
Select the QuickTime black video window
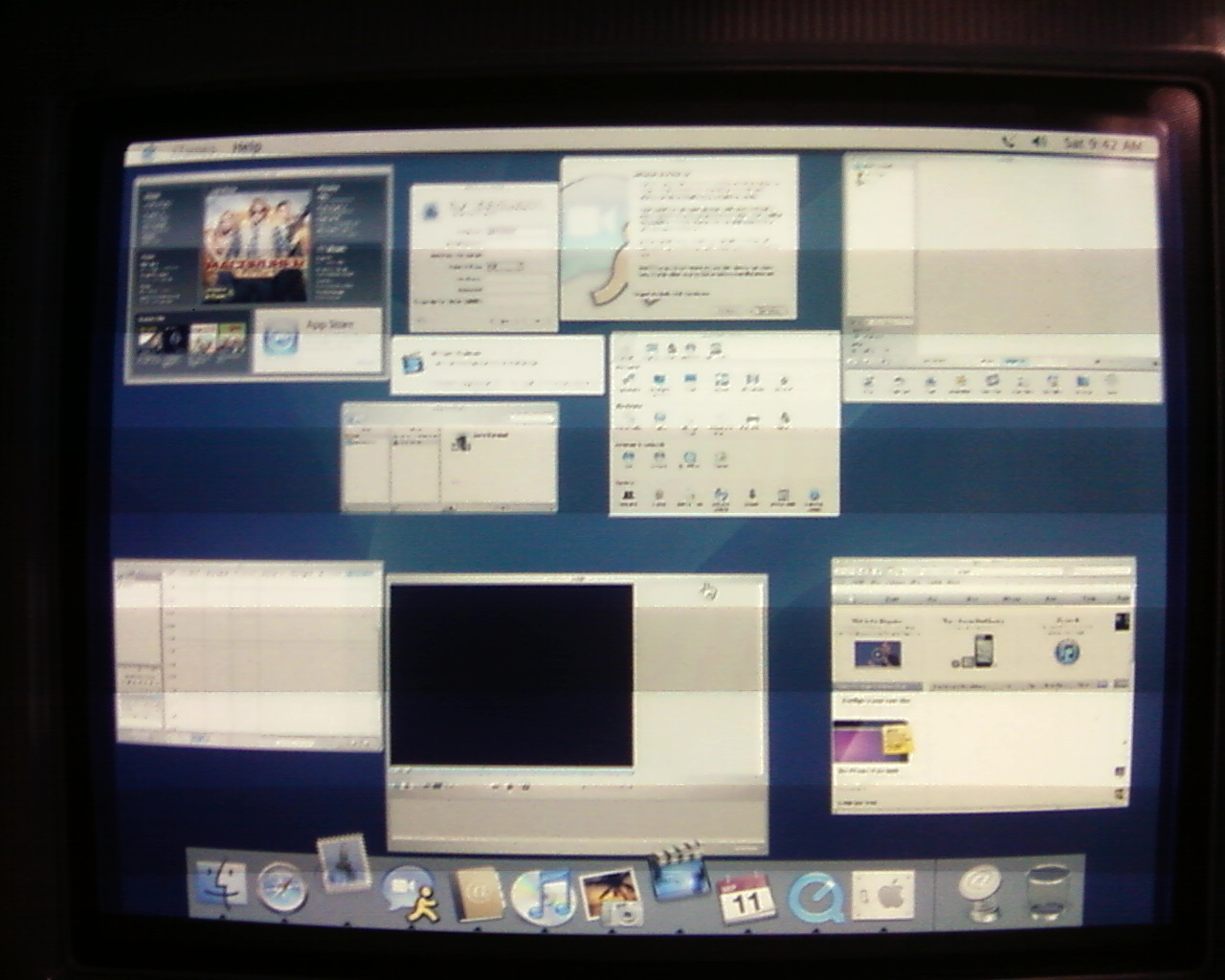coord(577,713)
